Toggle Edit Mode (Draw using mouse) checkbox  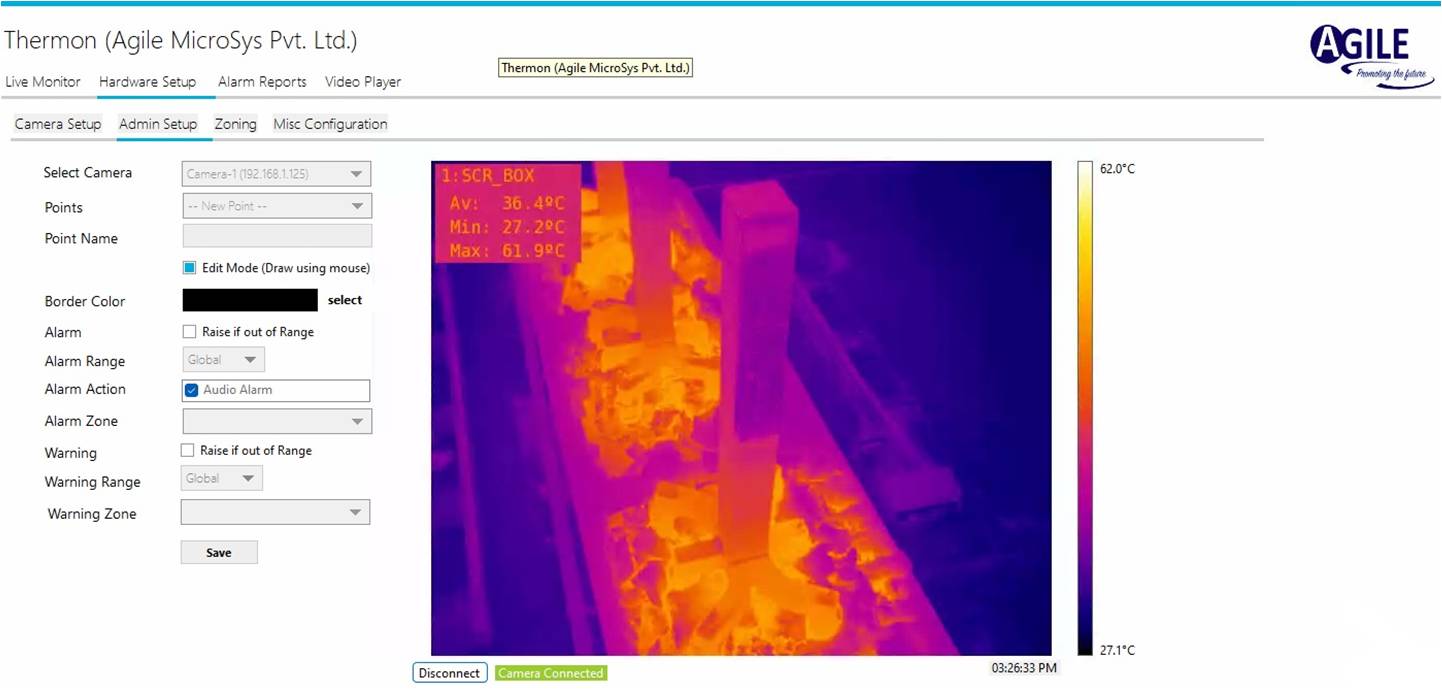[189, 268]
